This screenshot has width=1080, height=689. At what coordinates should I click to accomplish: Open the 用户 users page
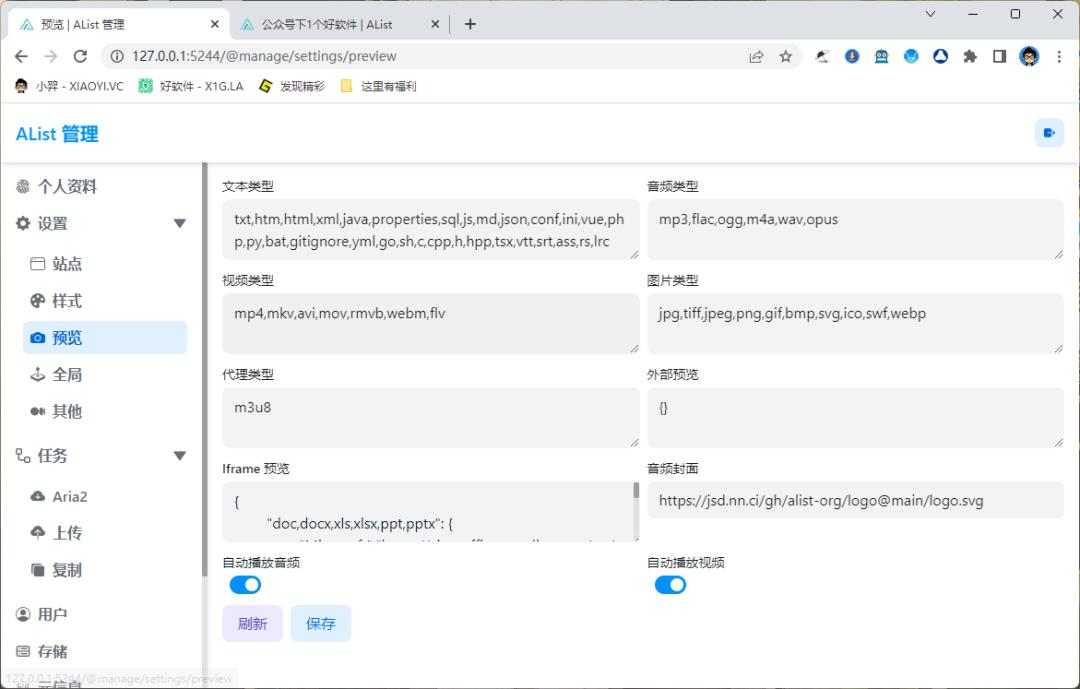pyautogui.click(x=52, y=614)
